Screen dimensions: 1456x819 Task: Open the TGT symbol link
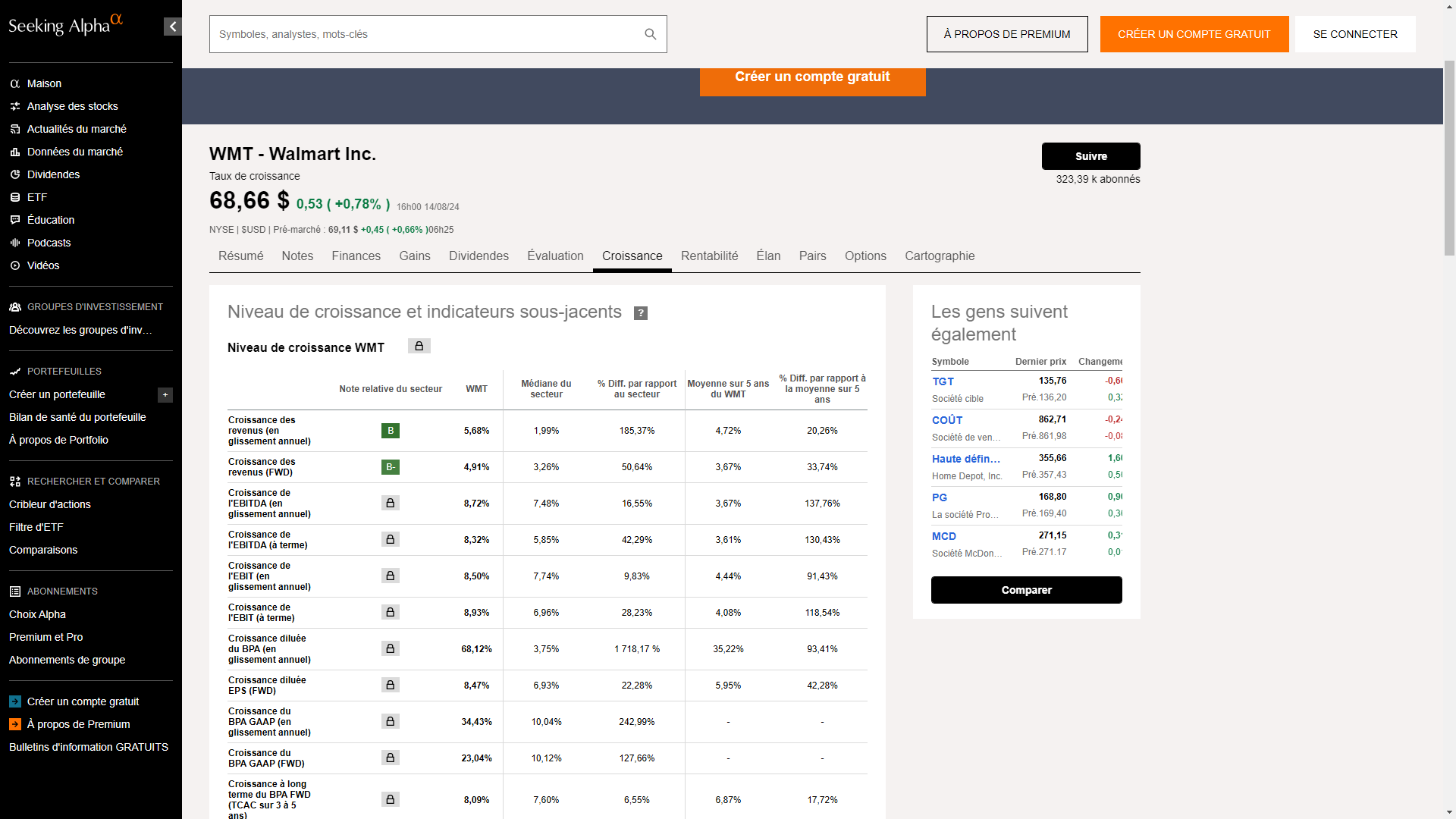point(943,381)
